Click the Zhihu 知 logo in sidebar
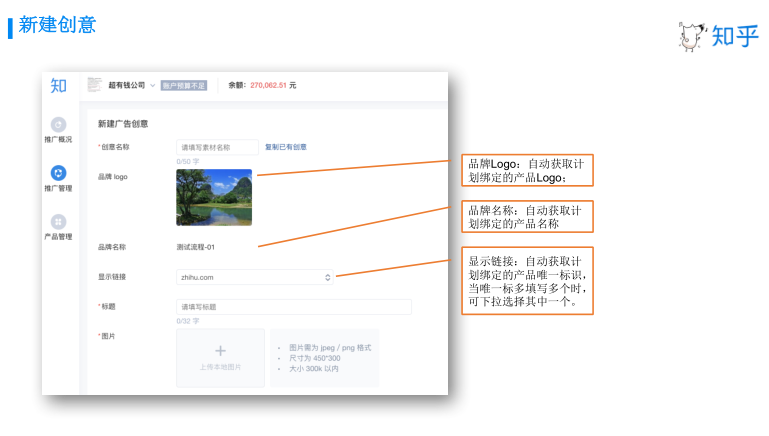769x436 pixels. coord(59,86)
